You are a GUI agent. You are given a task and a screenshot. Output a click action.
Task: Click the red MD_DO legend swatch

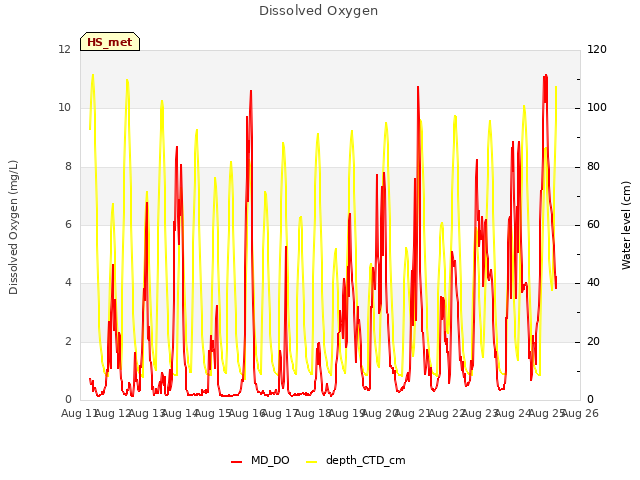[236, 462]
